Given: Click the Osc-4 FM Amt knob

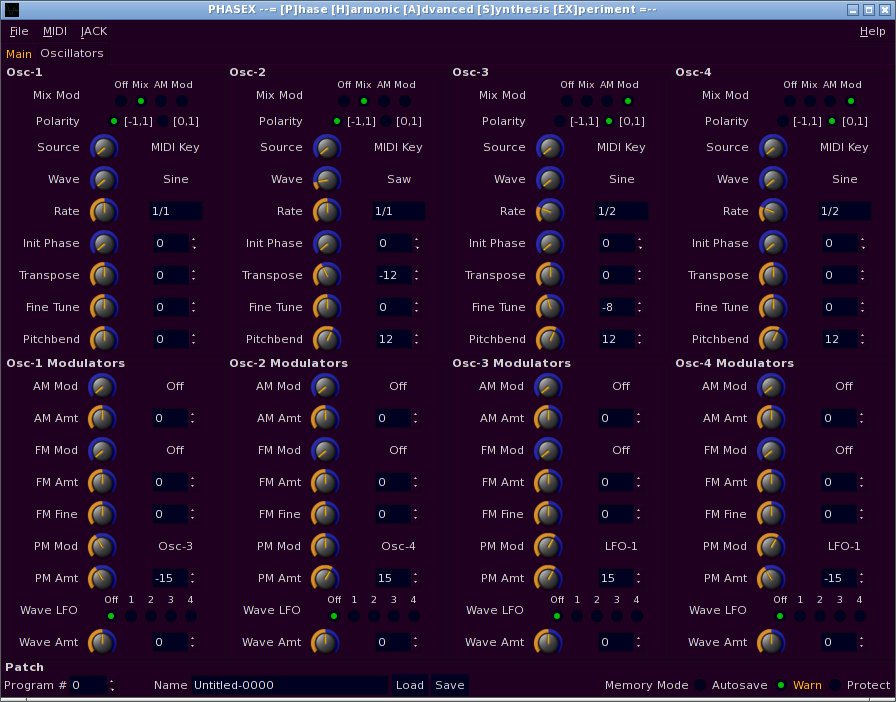Looking at the screenshot, I should point(770,482).
